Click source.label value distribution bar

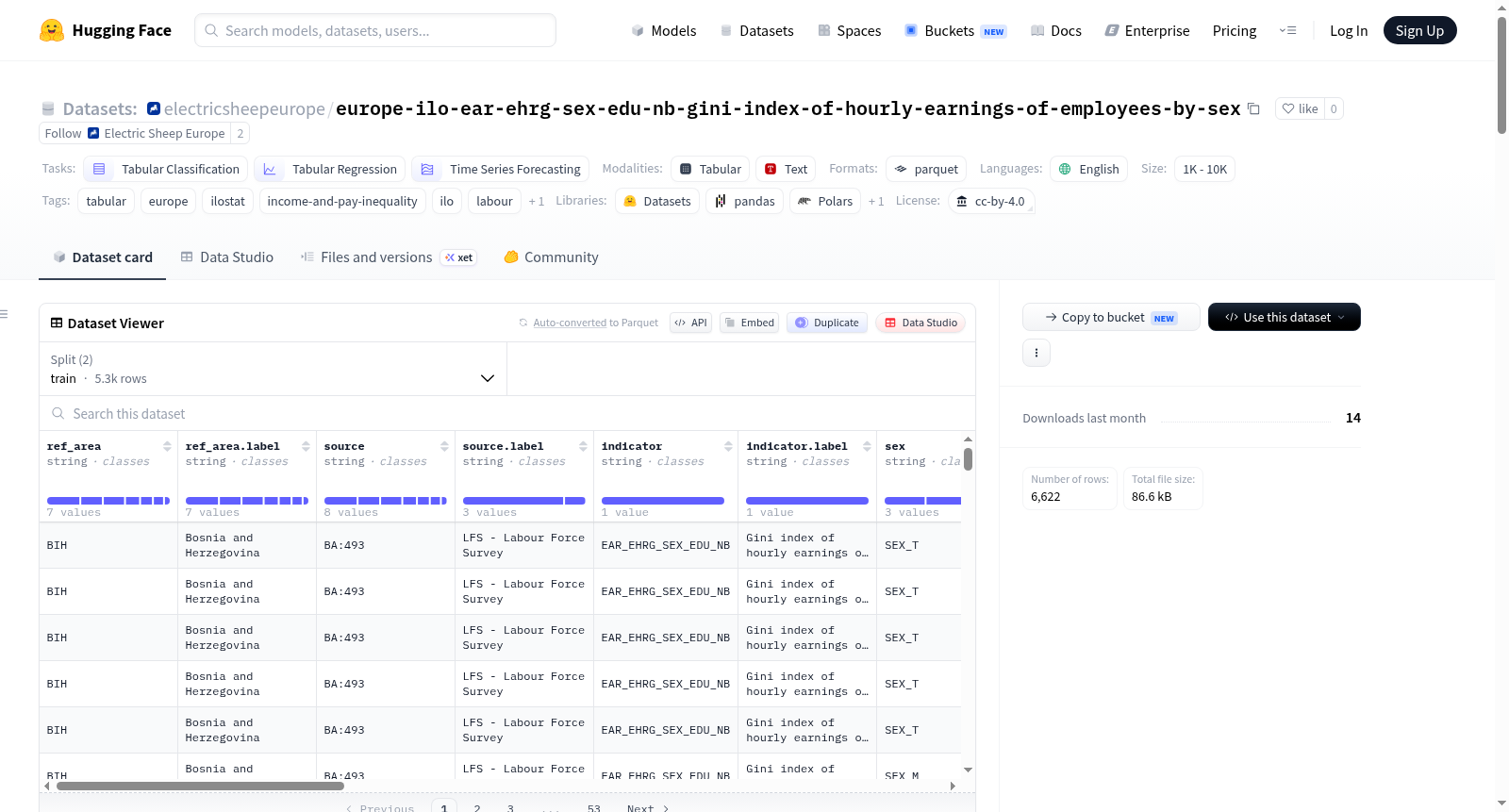pos(523,501)
